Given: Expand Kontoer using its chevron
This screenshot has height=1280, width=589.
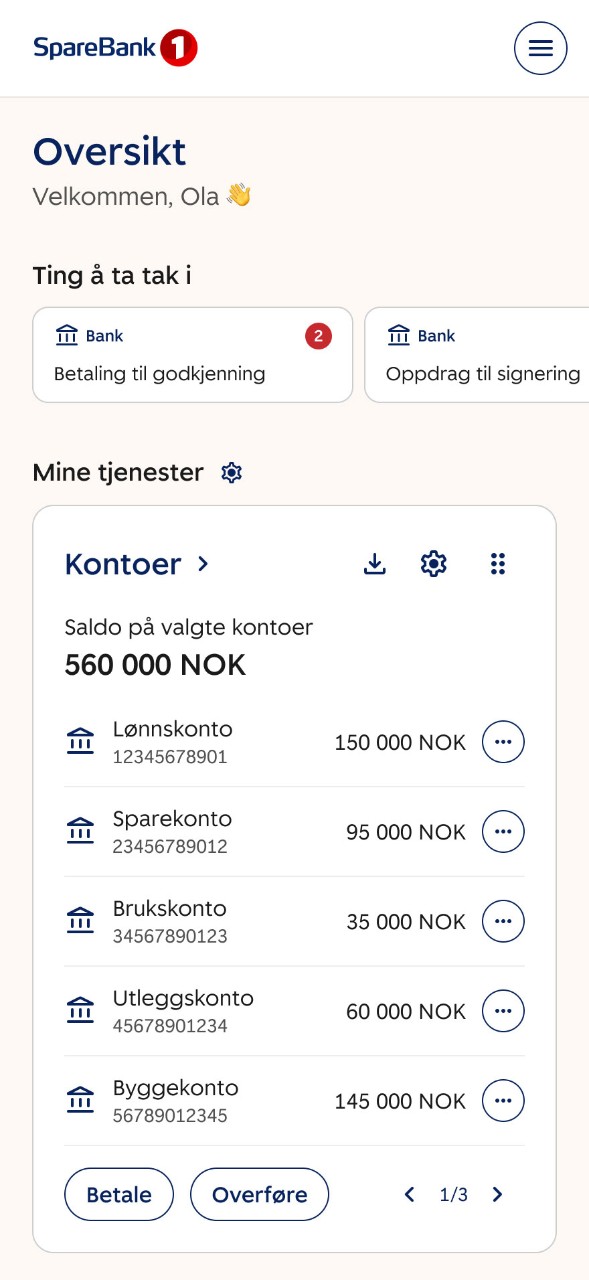Looking at the screenshot, I should tap(202, 564).
